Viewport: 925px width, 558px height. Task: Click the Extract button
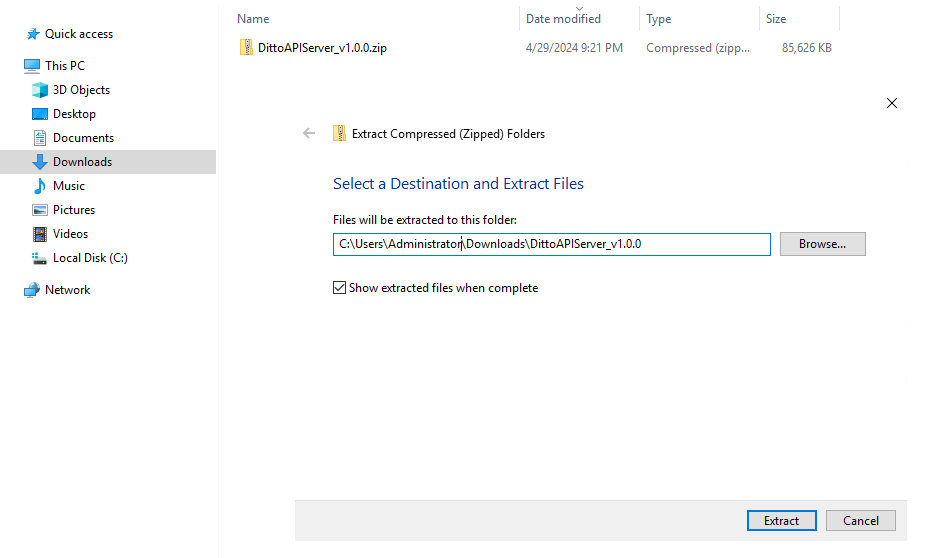(782, 521)
